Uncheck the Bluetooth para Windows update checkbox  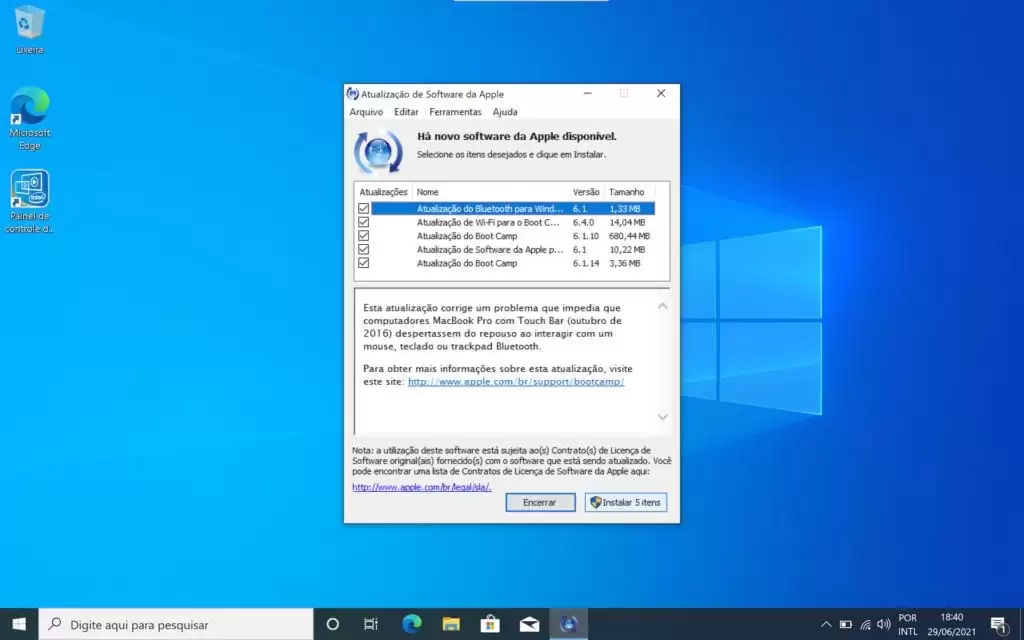click(x=364, y=208)
